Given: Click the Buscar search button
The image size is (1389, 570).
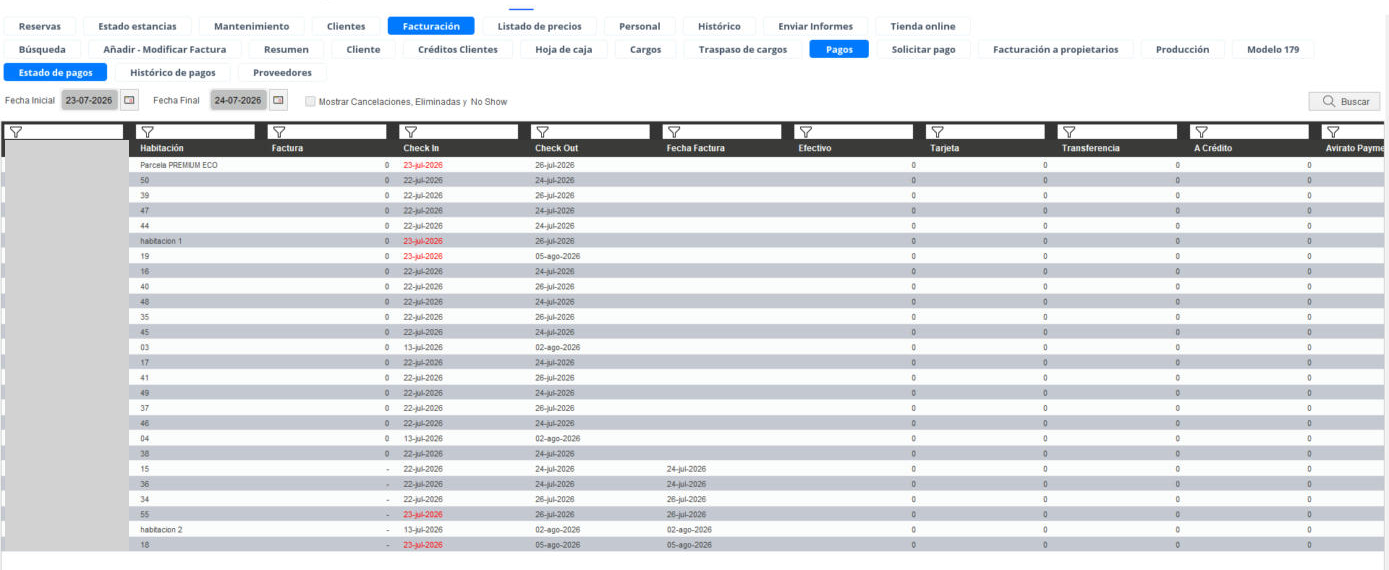Looking at the screenshot, I should (x=1345, y=101).
